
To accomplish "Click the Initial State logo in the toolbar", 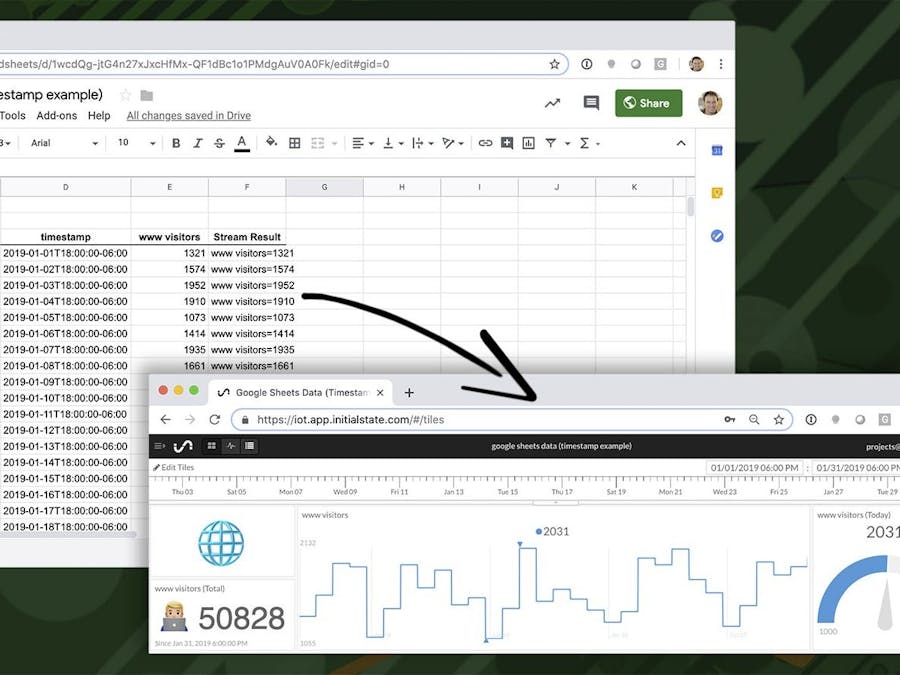I will pyautogui.click(x=185, y=445).
